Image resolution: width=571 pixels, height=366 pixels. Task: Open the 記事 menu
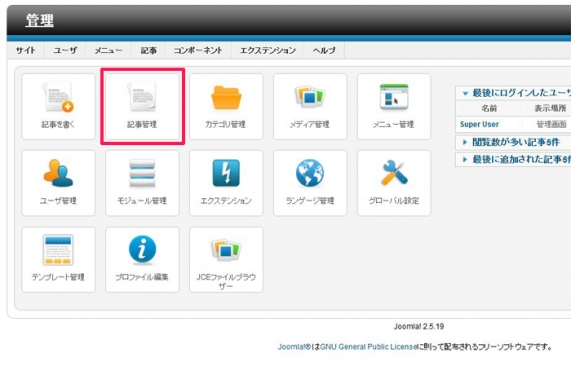pyautogui.click(x=149, y=50)
